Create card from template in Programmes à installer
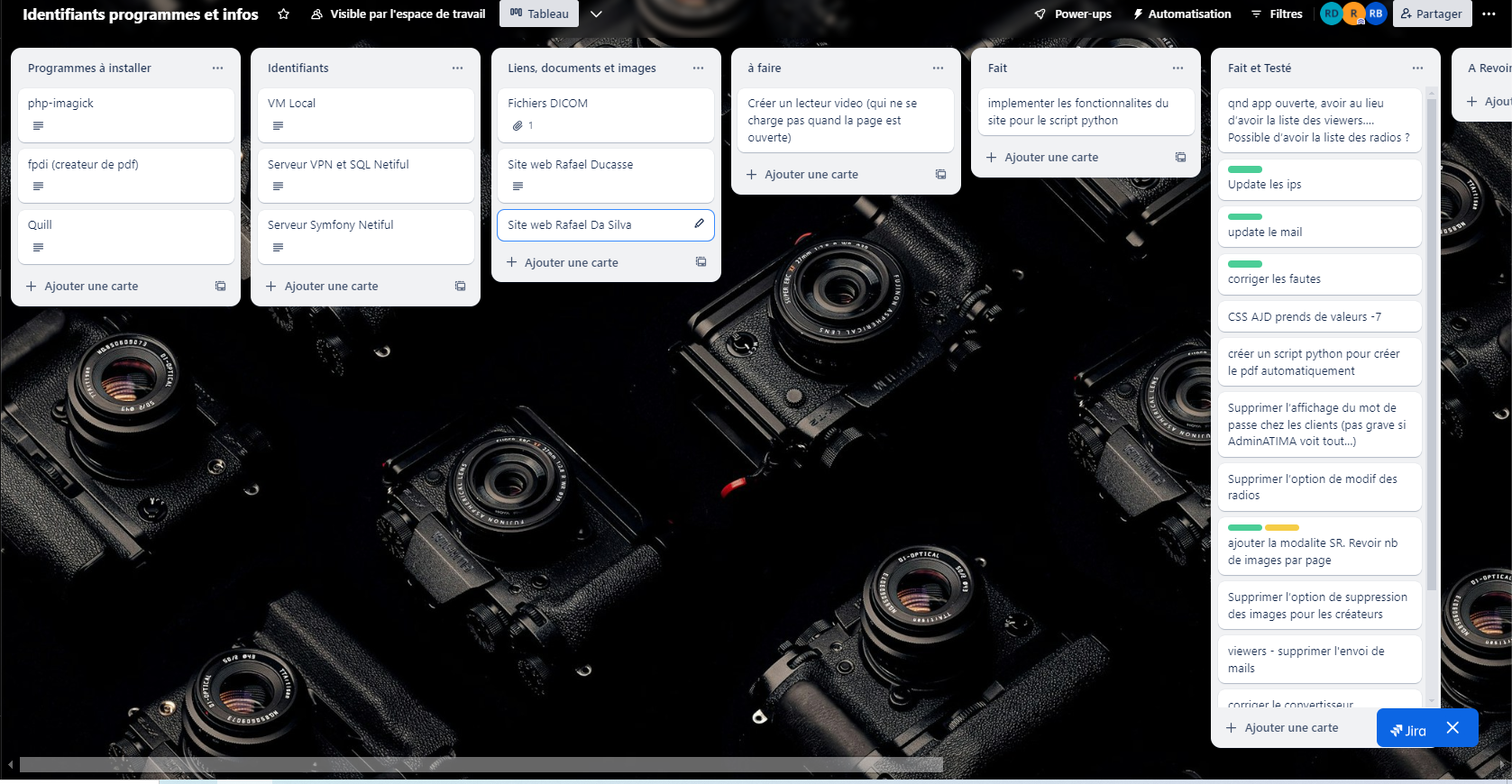The image size is (1512, 784). tap(220, 287)
